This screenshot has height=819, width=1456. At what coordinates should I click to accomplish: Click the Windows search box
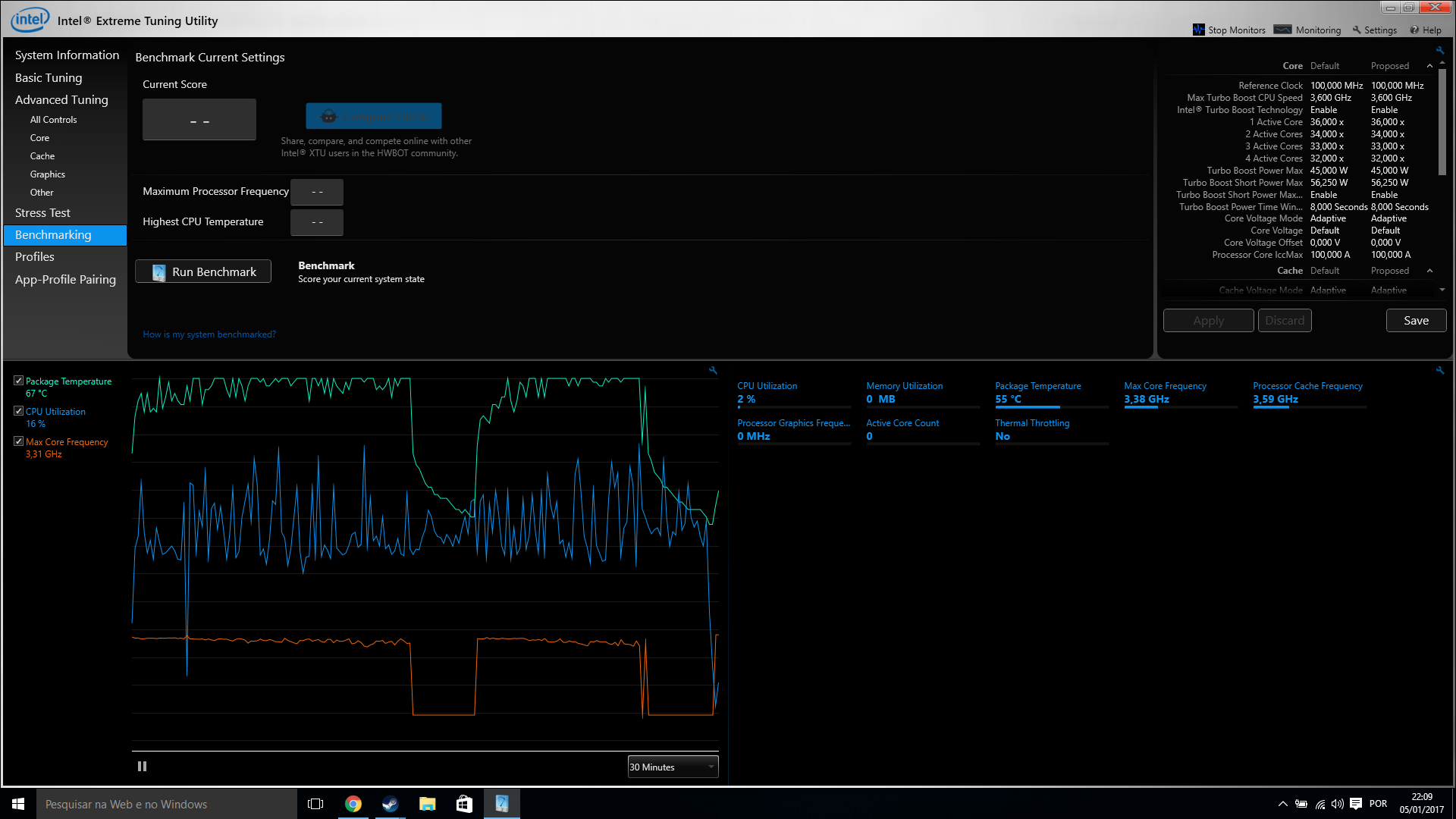(167, 804)
